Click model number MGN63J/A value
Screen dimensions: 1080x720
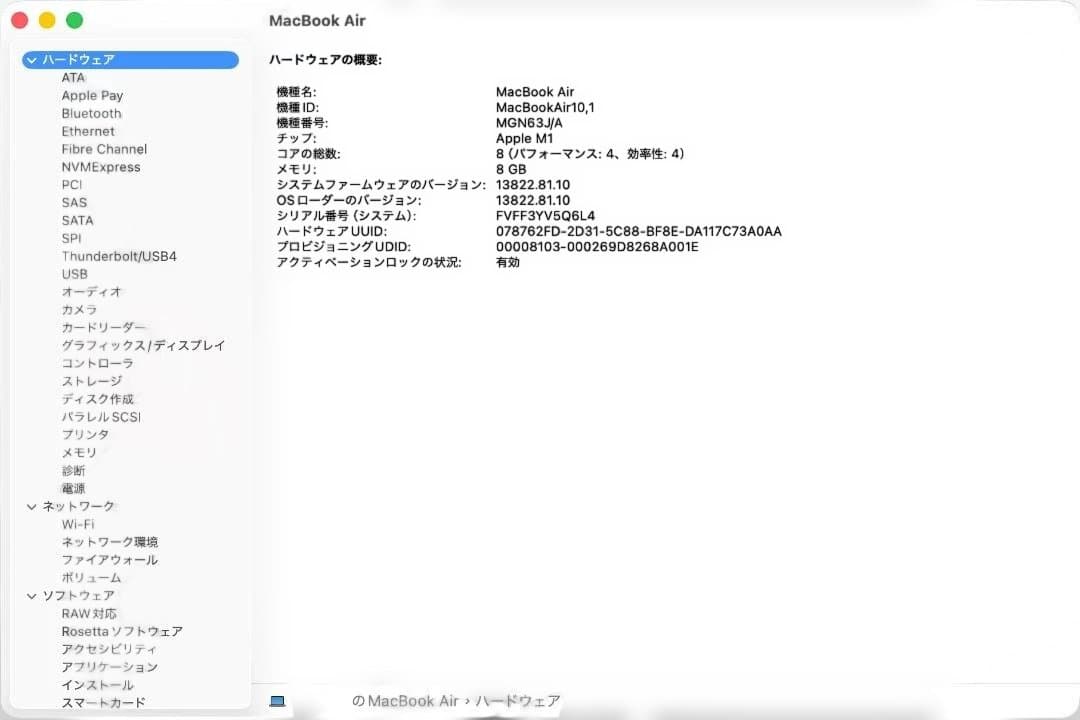(529, 123)
